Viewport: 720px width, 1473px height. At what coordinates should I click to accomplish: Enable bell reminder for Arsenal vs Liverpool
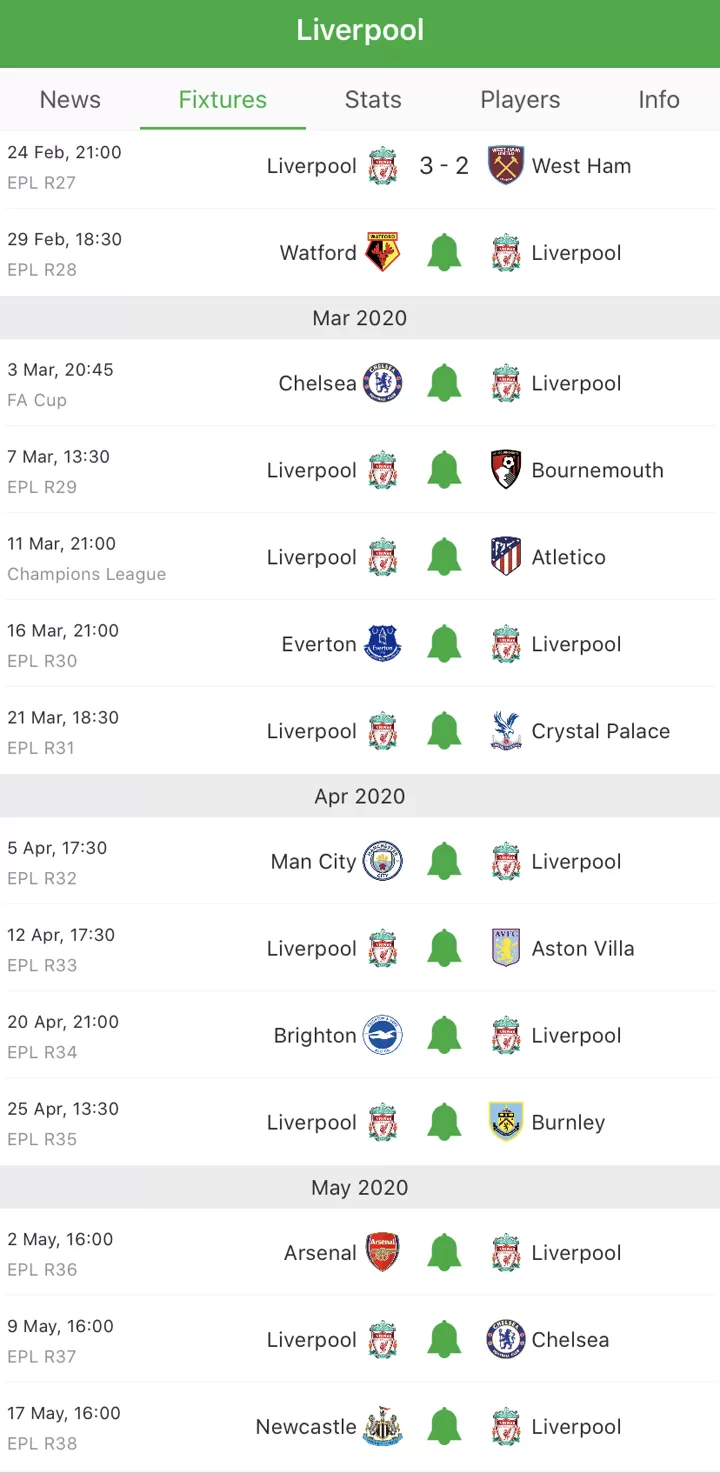point(444,1253)
